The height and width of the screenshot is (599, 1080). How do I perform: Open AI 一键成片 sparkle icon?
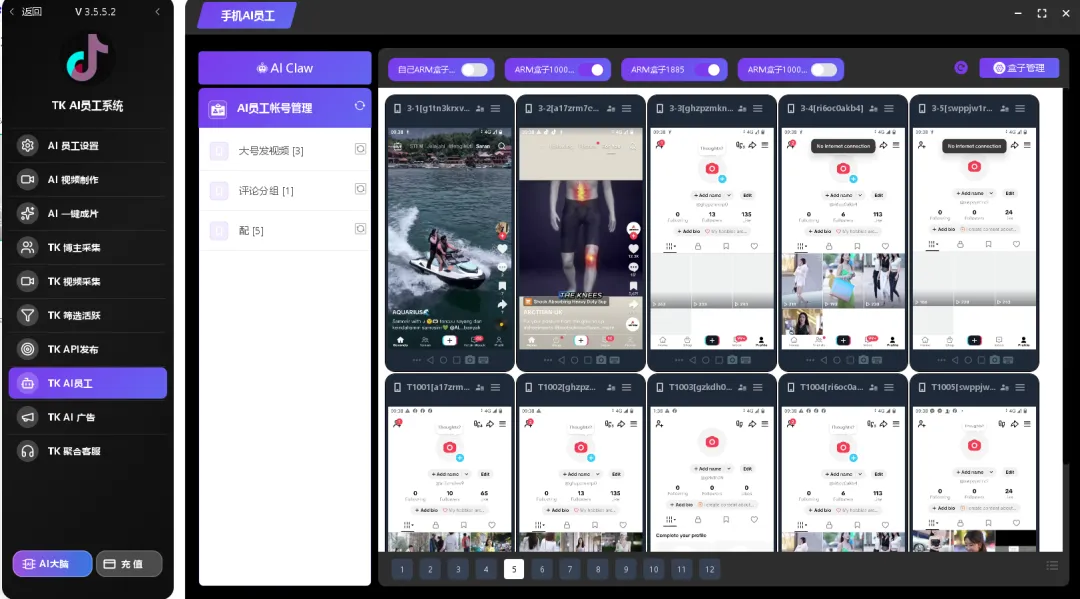28,213
